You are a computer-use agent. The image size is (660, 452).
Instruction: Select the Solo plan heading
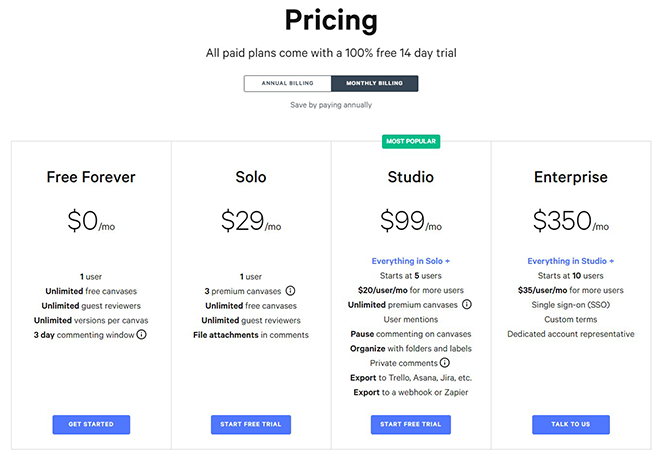[251, 177]
